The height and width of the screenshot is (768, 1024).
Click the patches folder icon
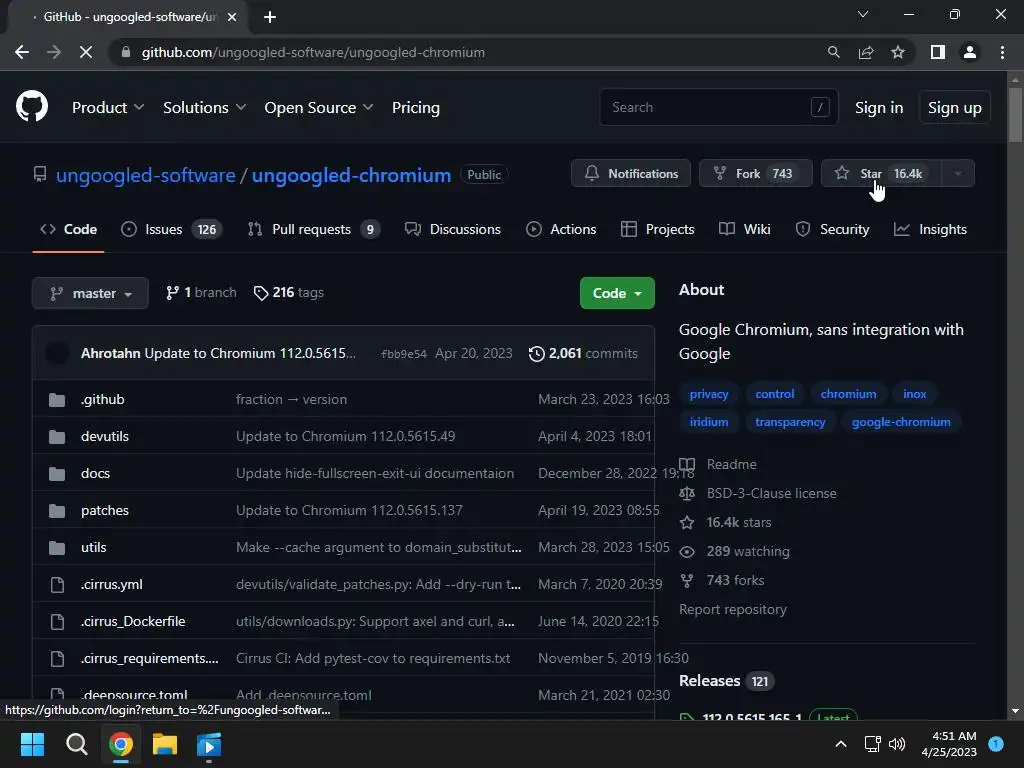click(57, 511)
